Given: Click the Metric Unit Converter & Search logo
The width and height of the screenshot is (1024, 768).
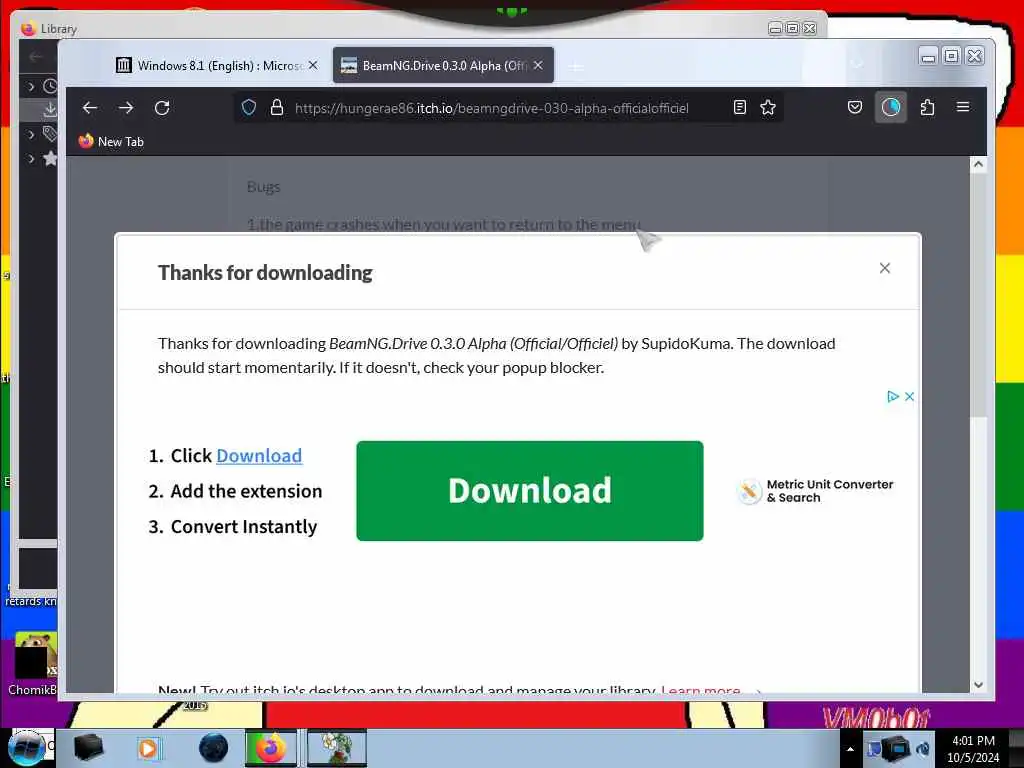Looking at the screenshot, I should (816, 491).
